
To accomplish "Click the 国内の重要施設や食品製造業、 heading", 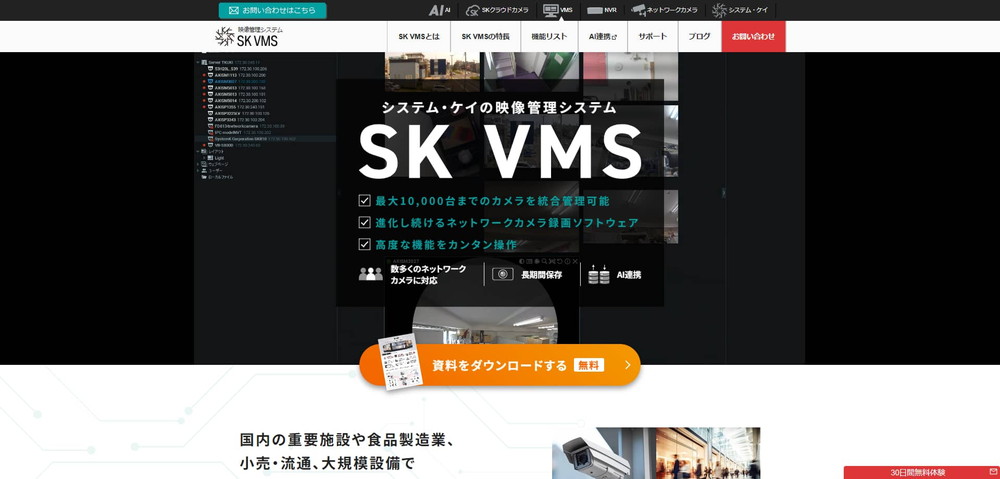I will [347, 440].
